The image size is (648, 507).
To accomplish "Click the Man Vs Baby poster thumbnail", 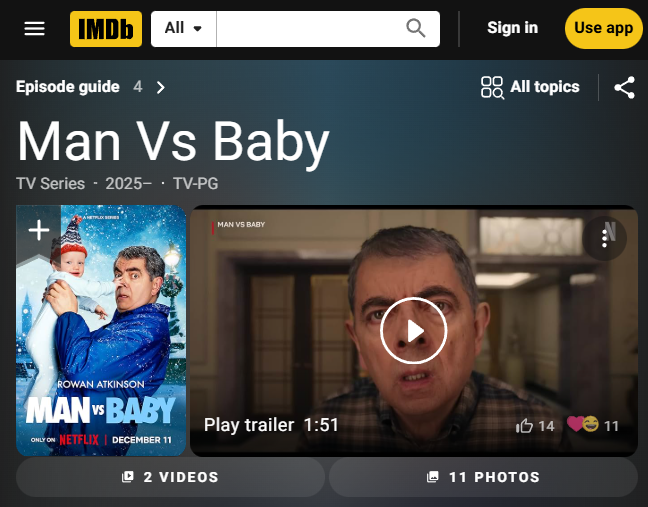I will [101, 331].
